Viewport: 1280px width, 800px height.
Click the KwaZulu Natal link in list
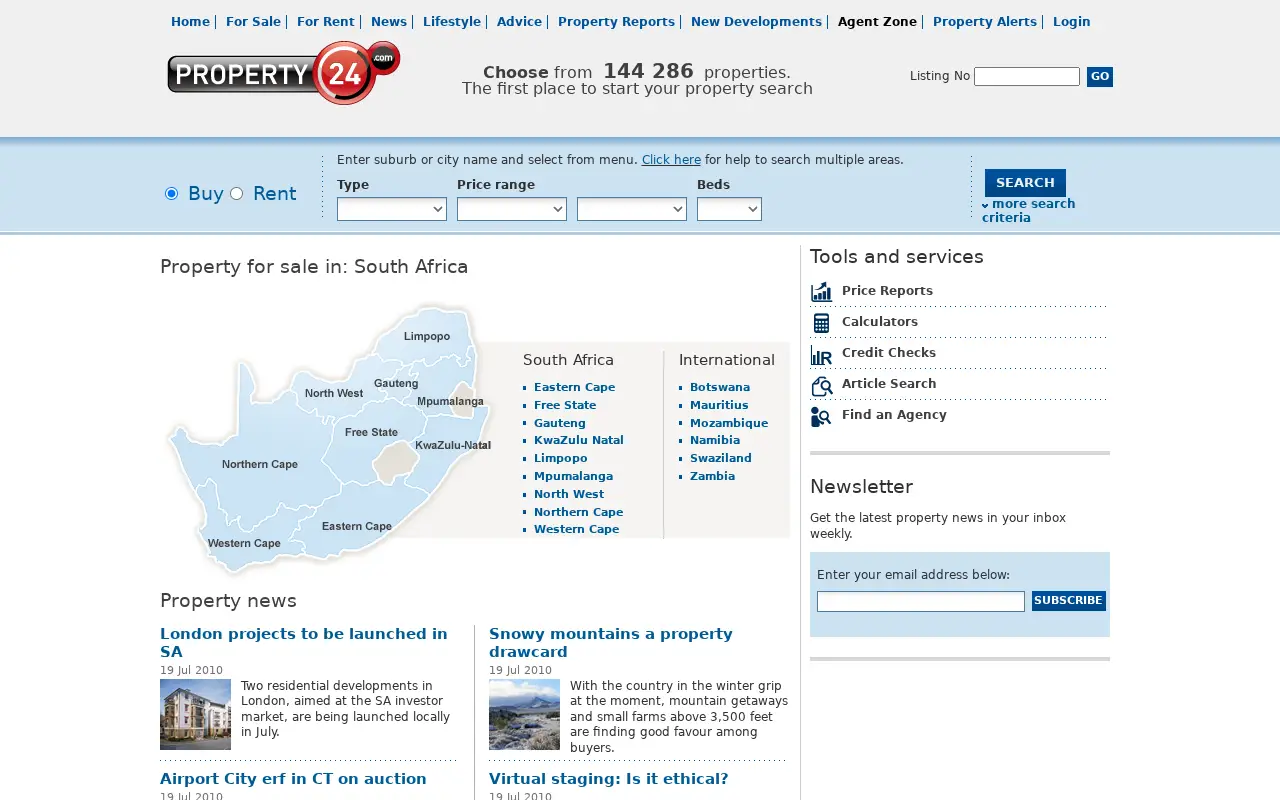[x=579, y=440]
